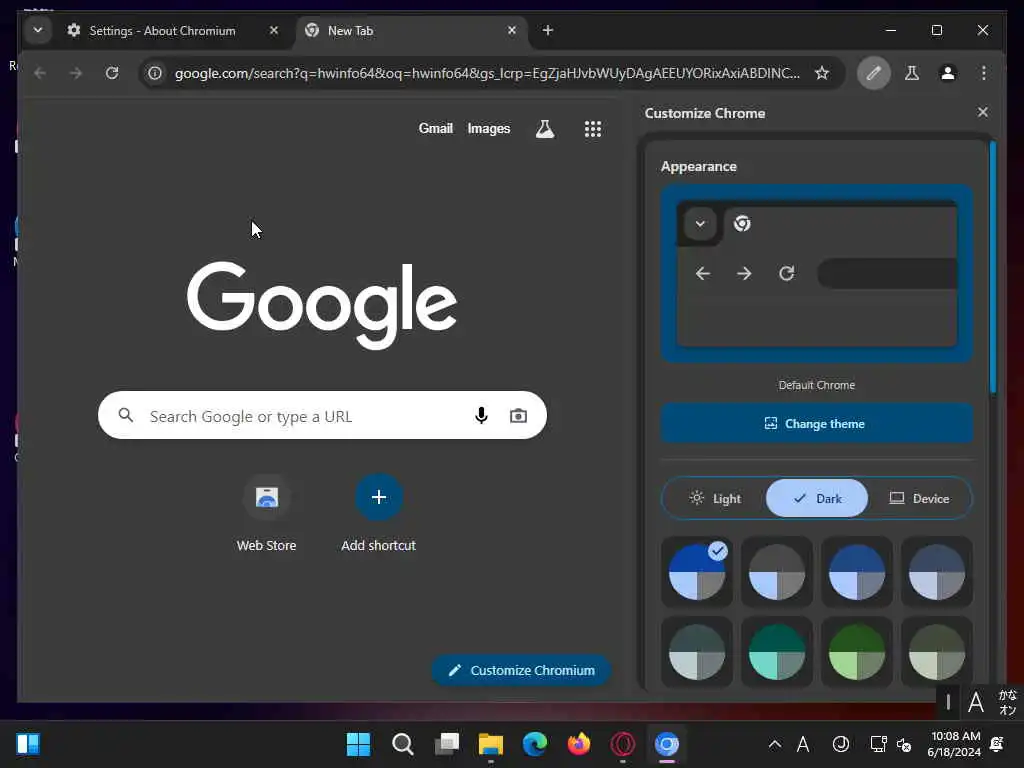Click the address bar URL text
Viewport: 1024px width, 768px height.
[487, 73]
